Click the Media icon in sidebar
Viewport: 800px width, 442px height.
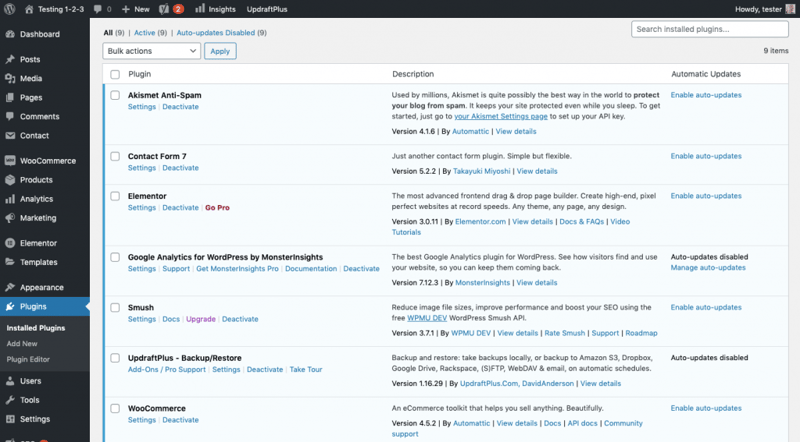(x=10, y=78)
